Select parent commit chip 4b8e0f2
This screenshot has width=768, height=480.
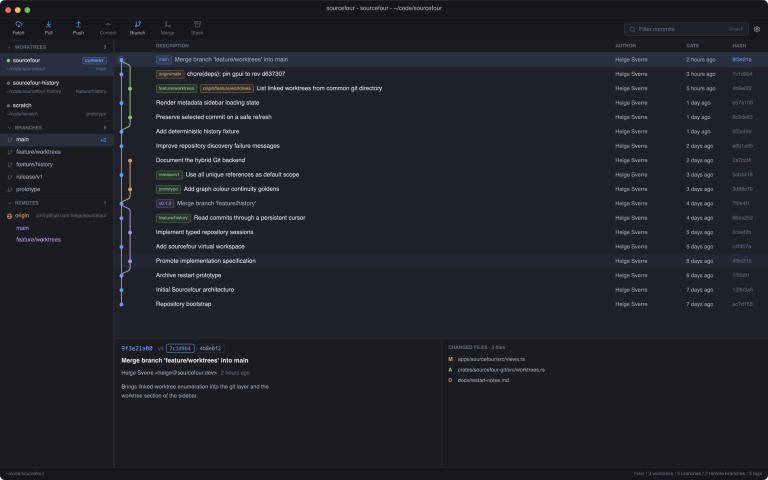coord(210,349)
